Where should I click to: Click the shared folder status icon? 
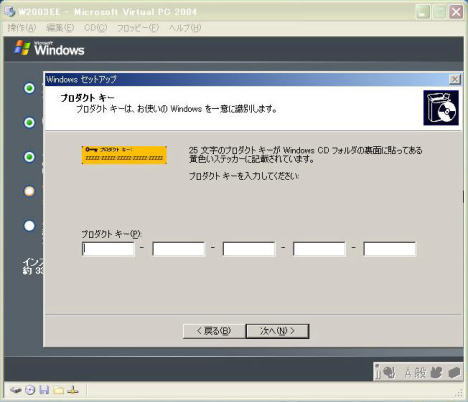point(58,390)
